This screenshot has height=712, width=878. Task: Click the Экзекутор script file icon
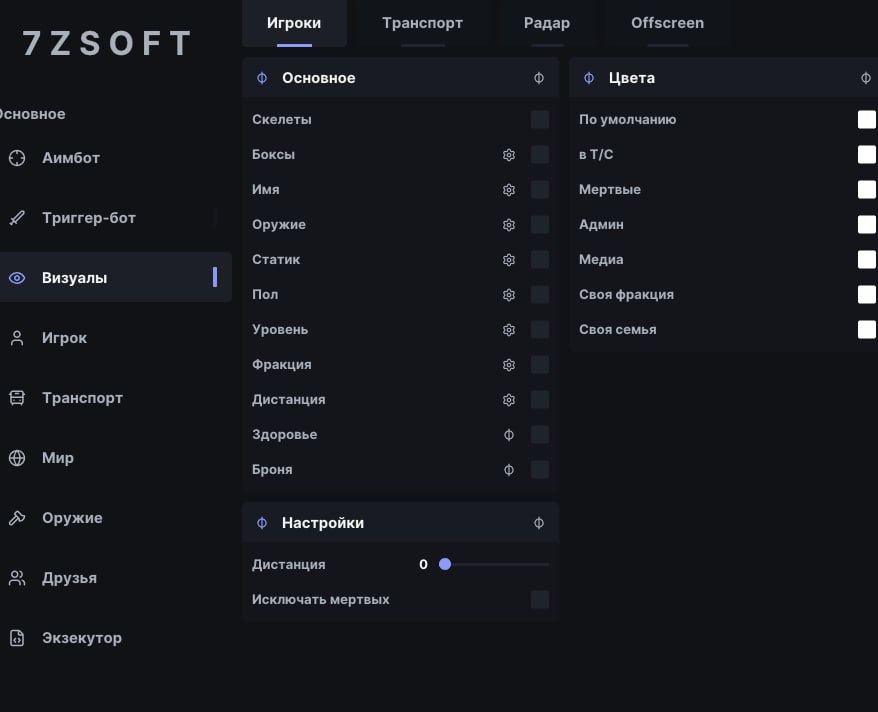point(17,638)
